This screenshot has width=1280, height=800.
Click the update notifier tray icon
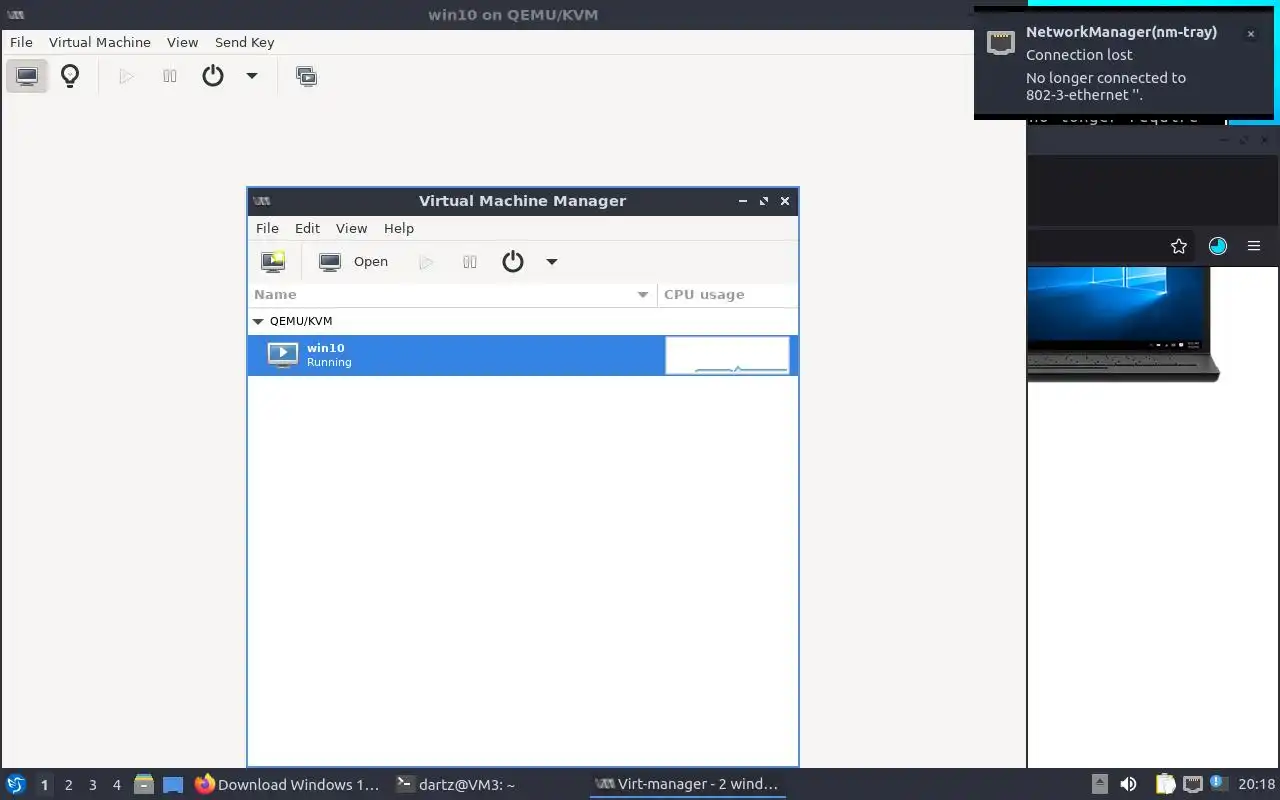1218,783
